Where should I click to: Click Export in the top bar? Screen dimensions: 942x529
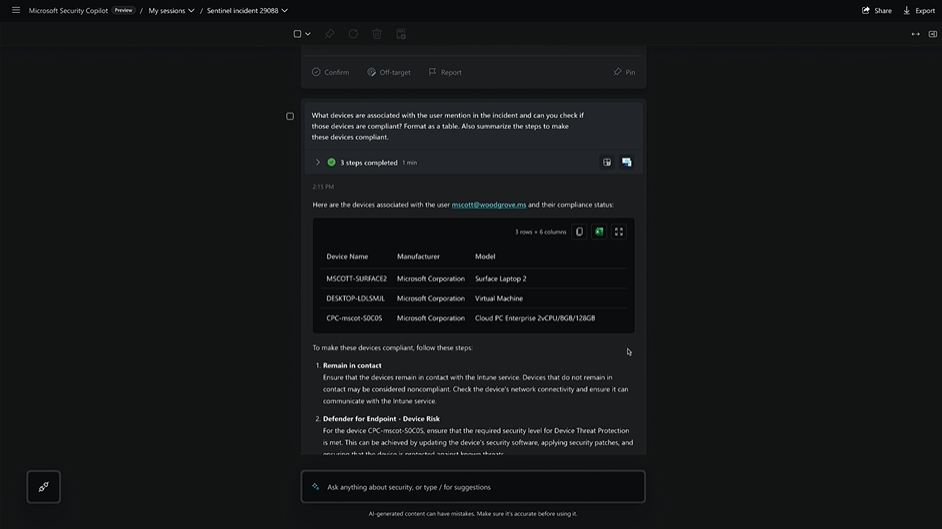(919, 10)
